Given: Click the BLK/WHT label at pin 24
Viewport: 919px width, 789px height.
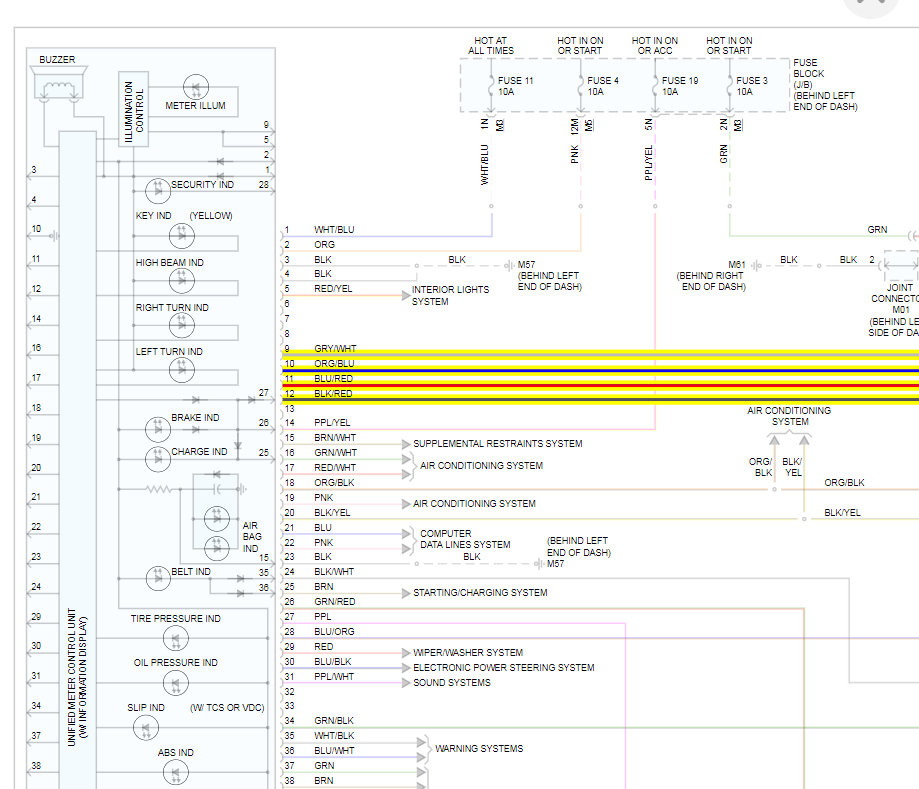Looking at the screenshot, I should [334, 572].
